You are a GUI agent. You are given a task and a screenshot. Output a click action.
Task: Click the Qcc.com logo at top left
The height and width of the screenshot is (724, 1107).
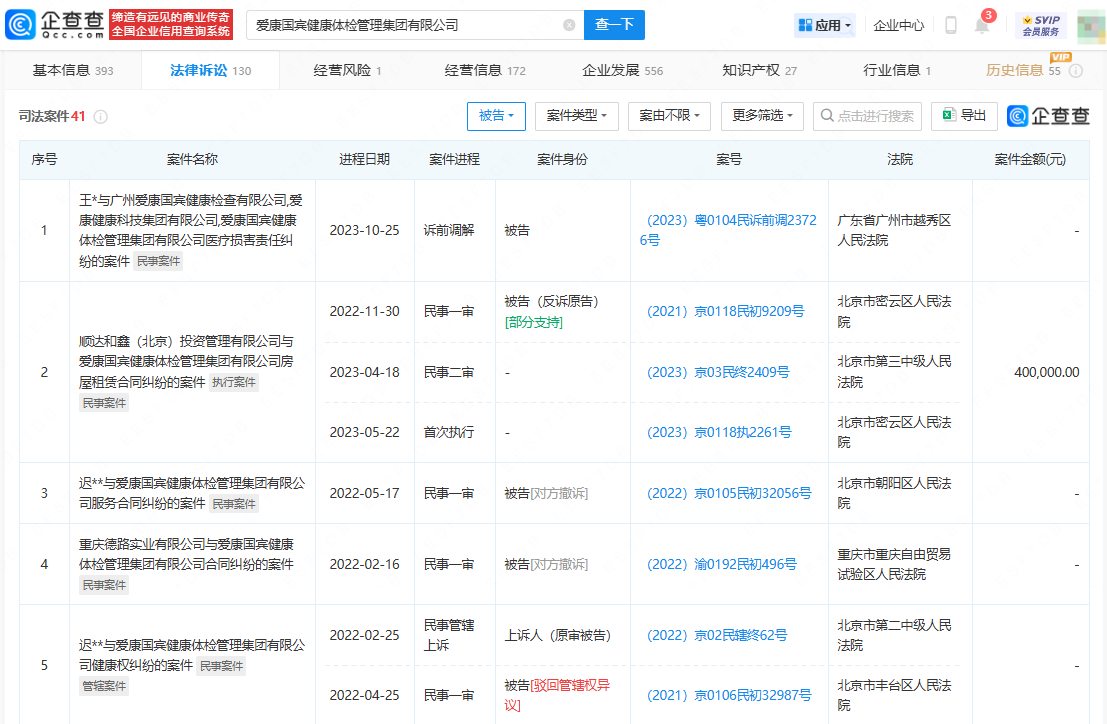click(56, 25)
